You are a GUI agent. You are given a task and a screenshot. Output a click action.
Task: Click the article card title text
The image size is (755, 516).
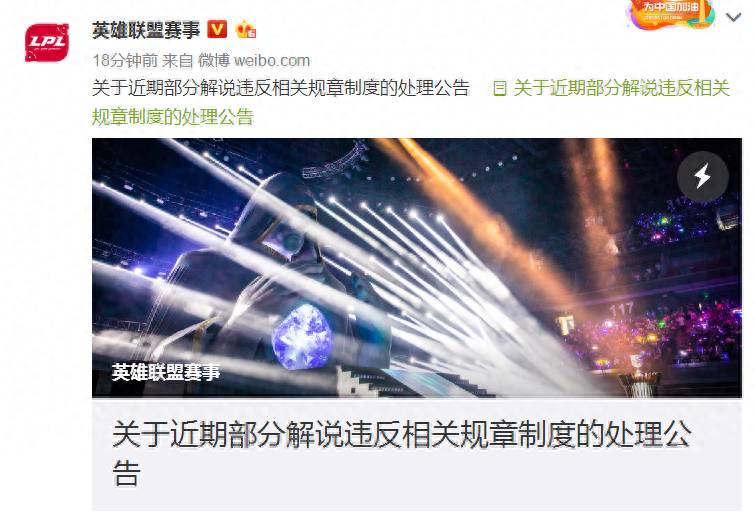point(402,452)
